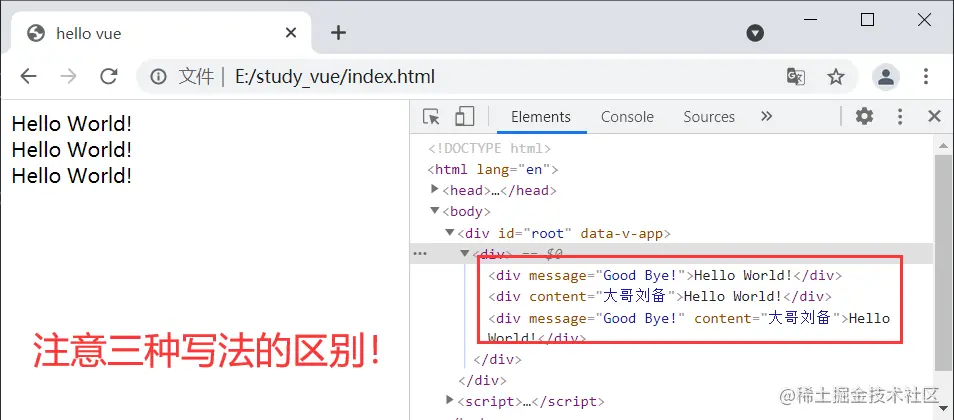Click the third Hello World! line on page
The image size is (954, 420).
pos(72,176)
